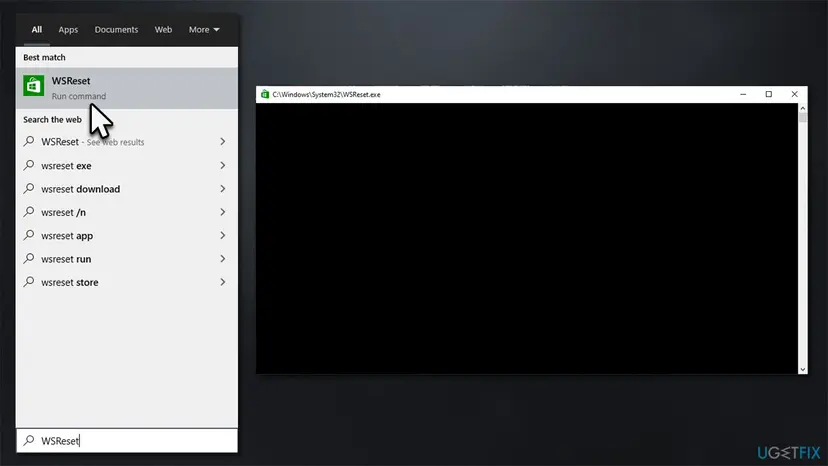Click magnifier icon beside 'wsreset app'

click(x=29, y=235)
